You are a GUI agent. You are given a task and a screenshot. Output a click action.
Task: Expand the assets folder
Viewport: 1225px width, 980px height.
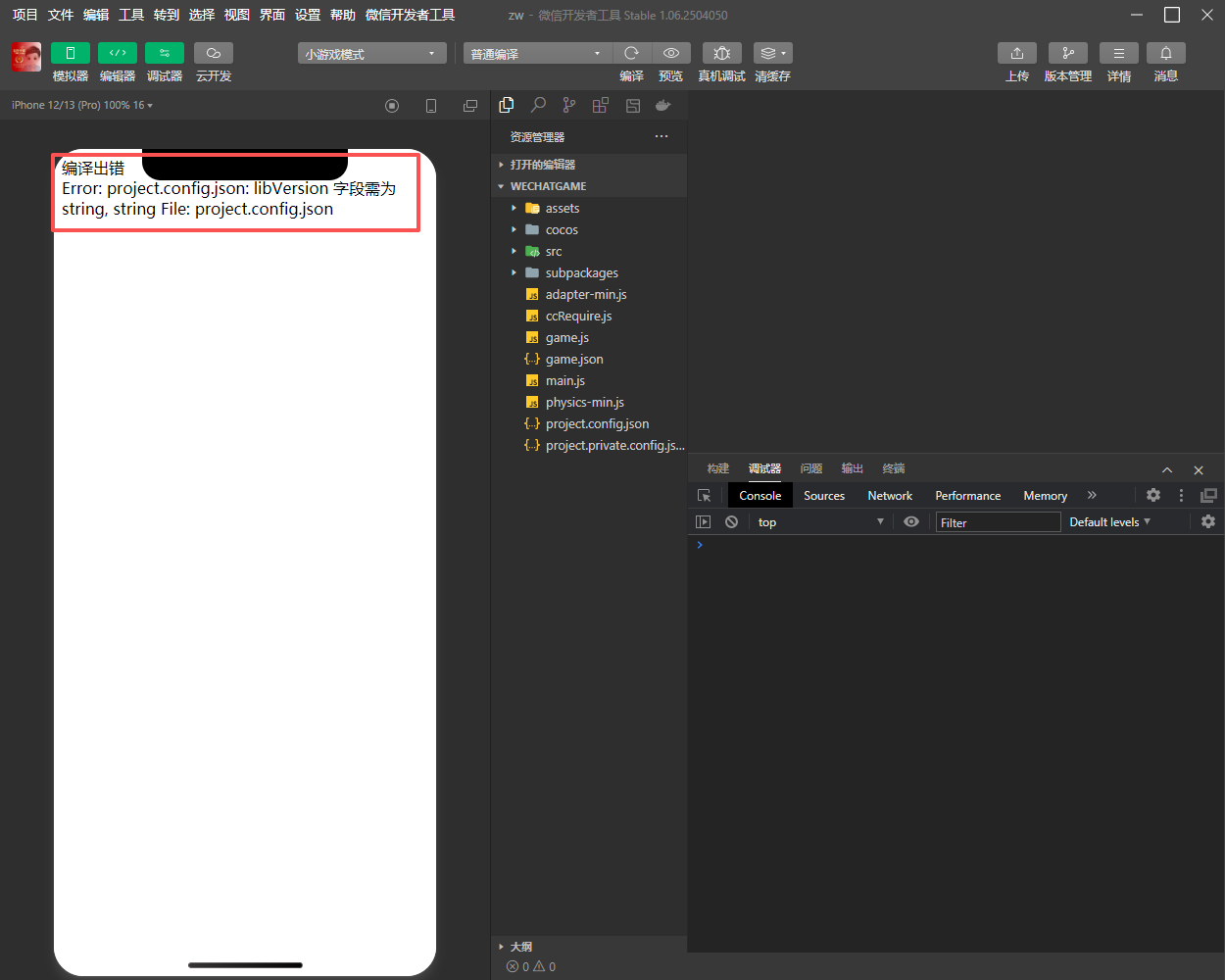[x=589, y=208]
